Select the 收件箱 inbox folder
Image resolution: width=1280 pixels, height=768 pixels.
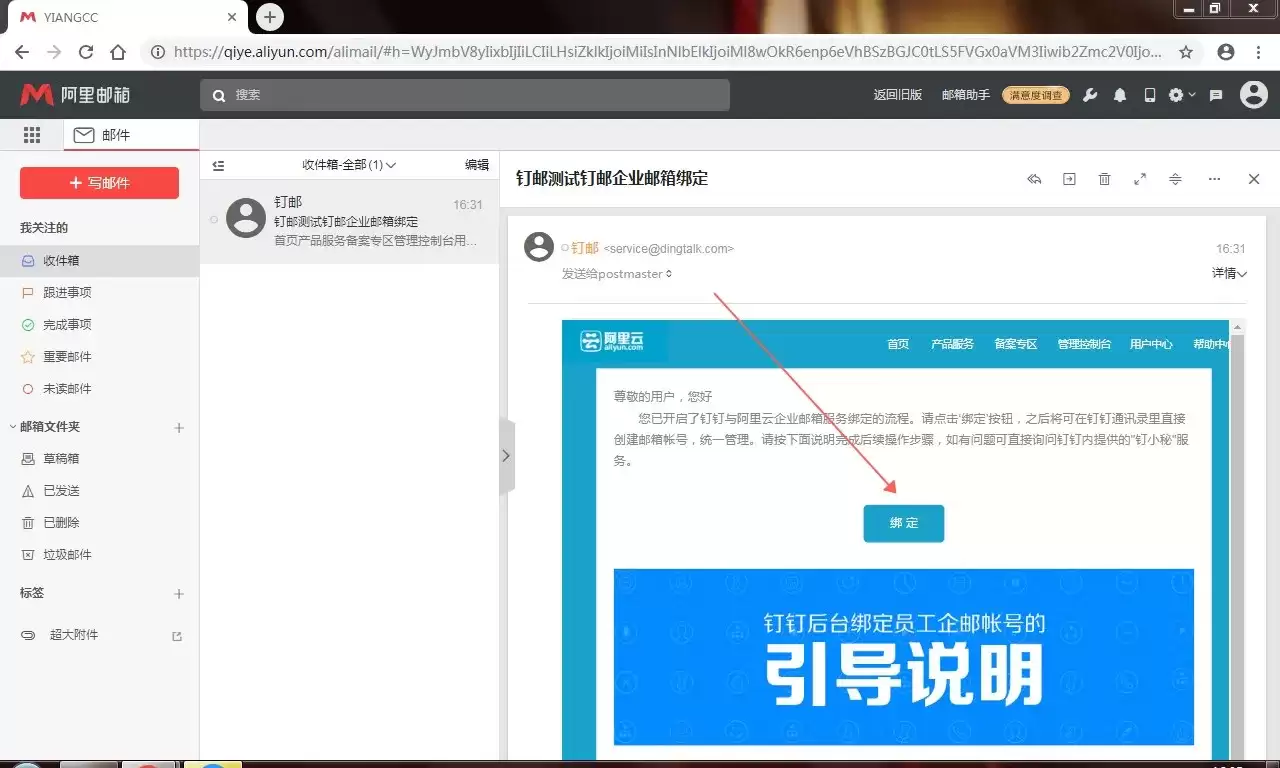point(100,261)
